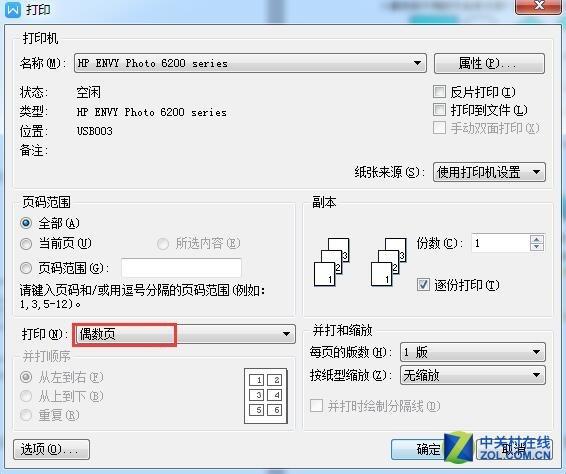Select the 页码范围 radio option
Screen dimensions: 566x474
tap(26, 268)
